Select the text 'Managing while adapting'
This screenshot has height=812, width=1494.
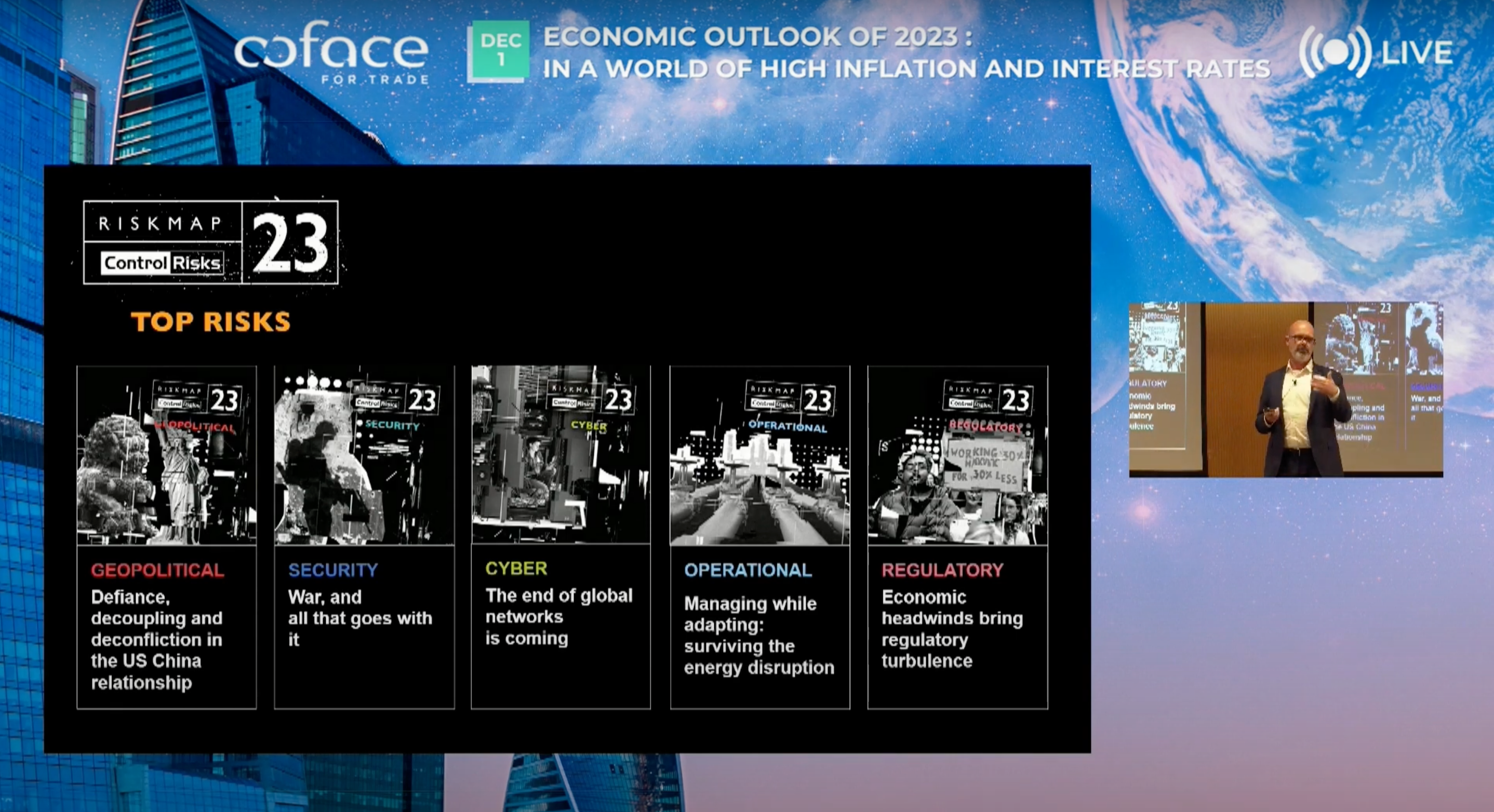pyautogui.click(x=751, y=614)
